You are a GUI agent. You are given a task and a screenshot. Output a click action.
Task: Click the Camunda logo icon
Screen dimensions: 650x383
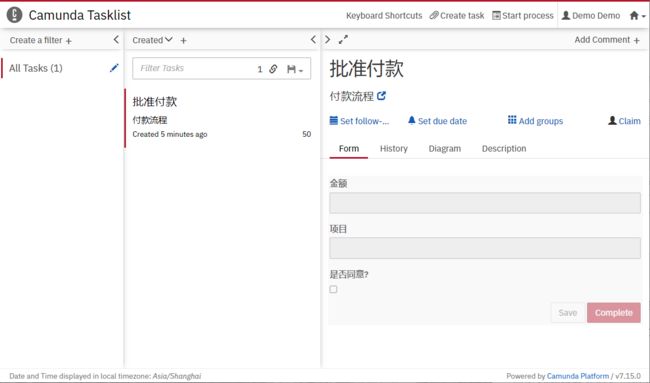pyautogui.click(x=15, y=15)
